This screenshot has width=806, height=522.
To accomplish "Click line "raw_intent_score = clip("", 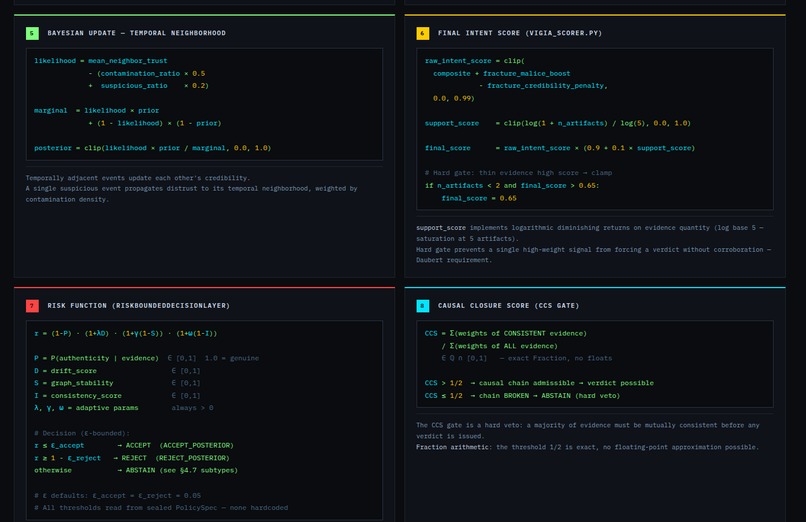I will (474, 61).
